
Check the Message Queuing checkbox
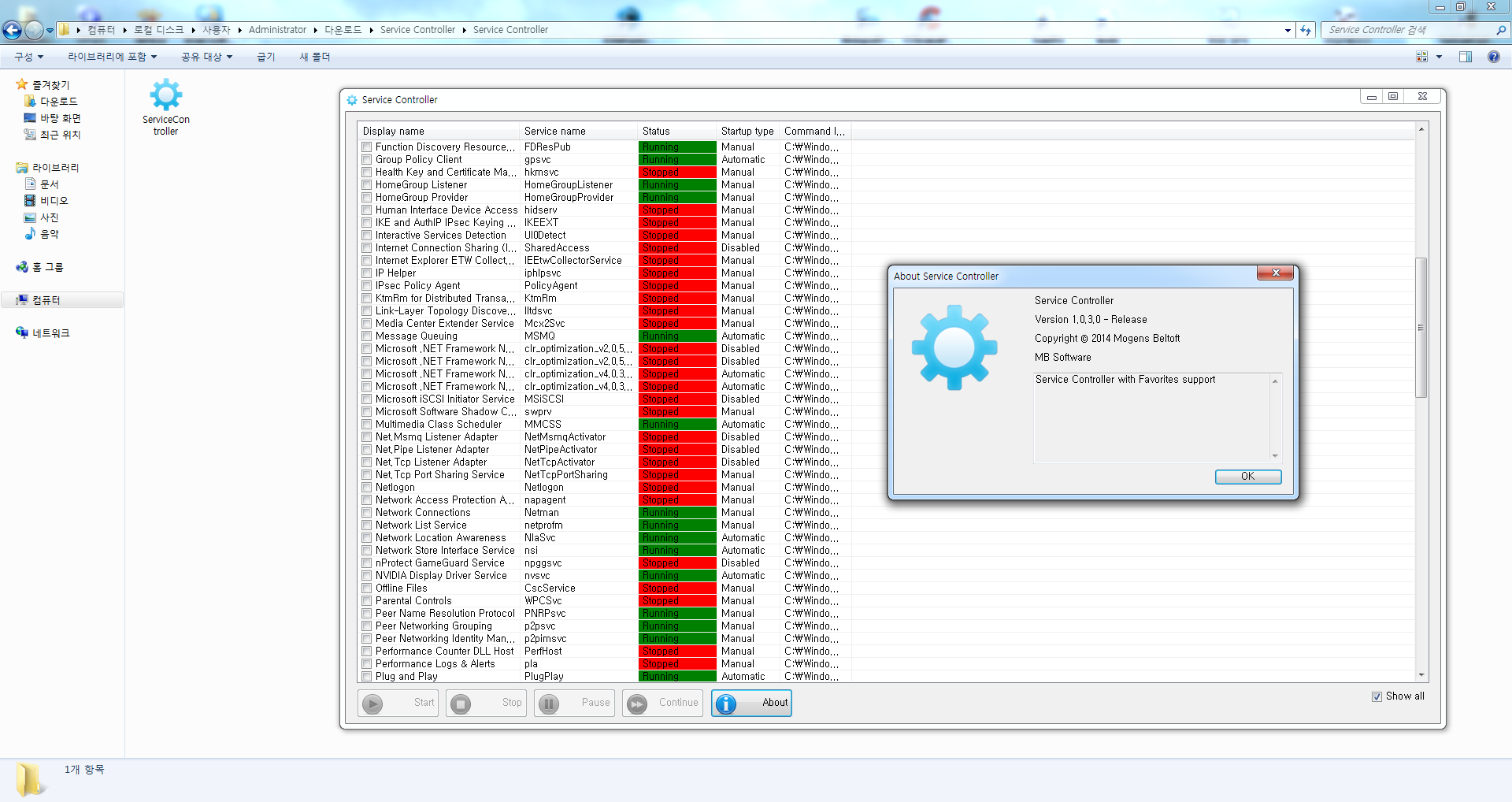click(367, 336)
